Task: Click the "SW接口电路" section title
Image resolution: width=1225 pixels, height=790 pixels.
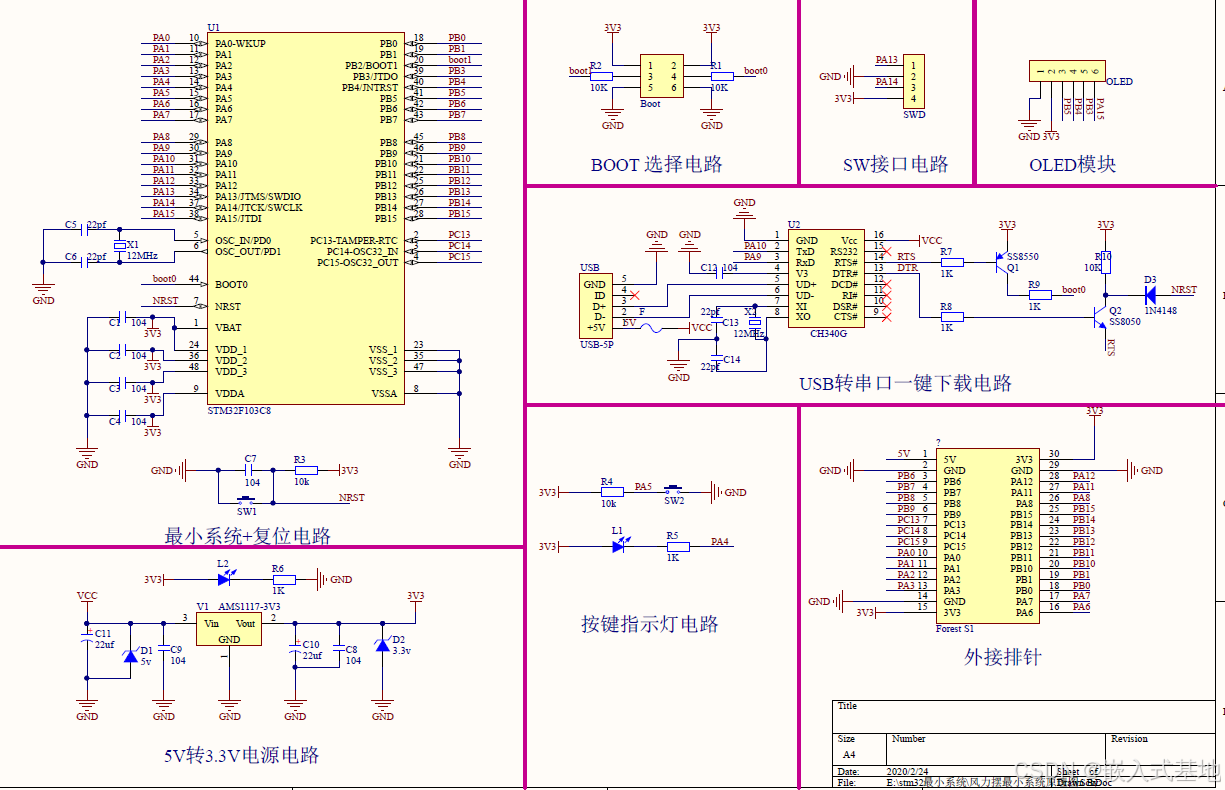Action: pos(896,165)
